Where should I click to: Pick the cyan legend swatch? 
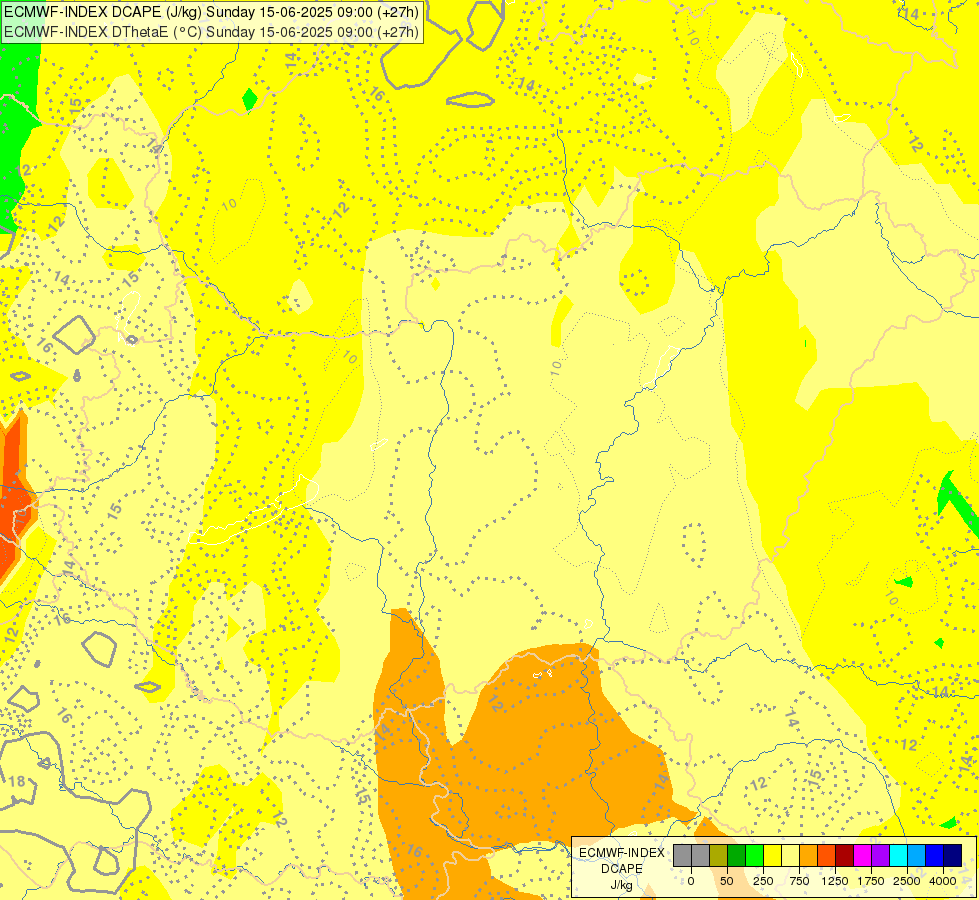point(898,856)
